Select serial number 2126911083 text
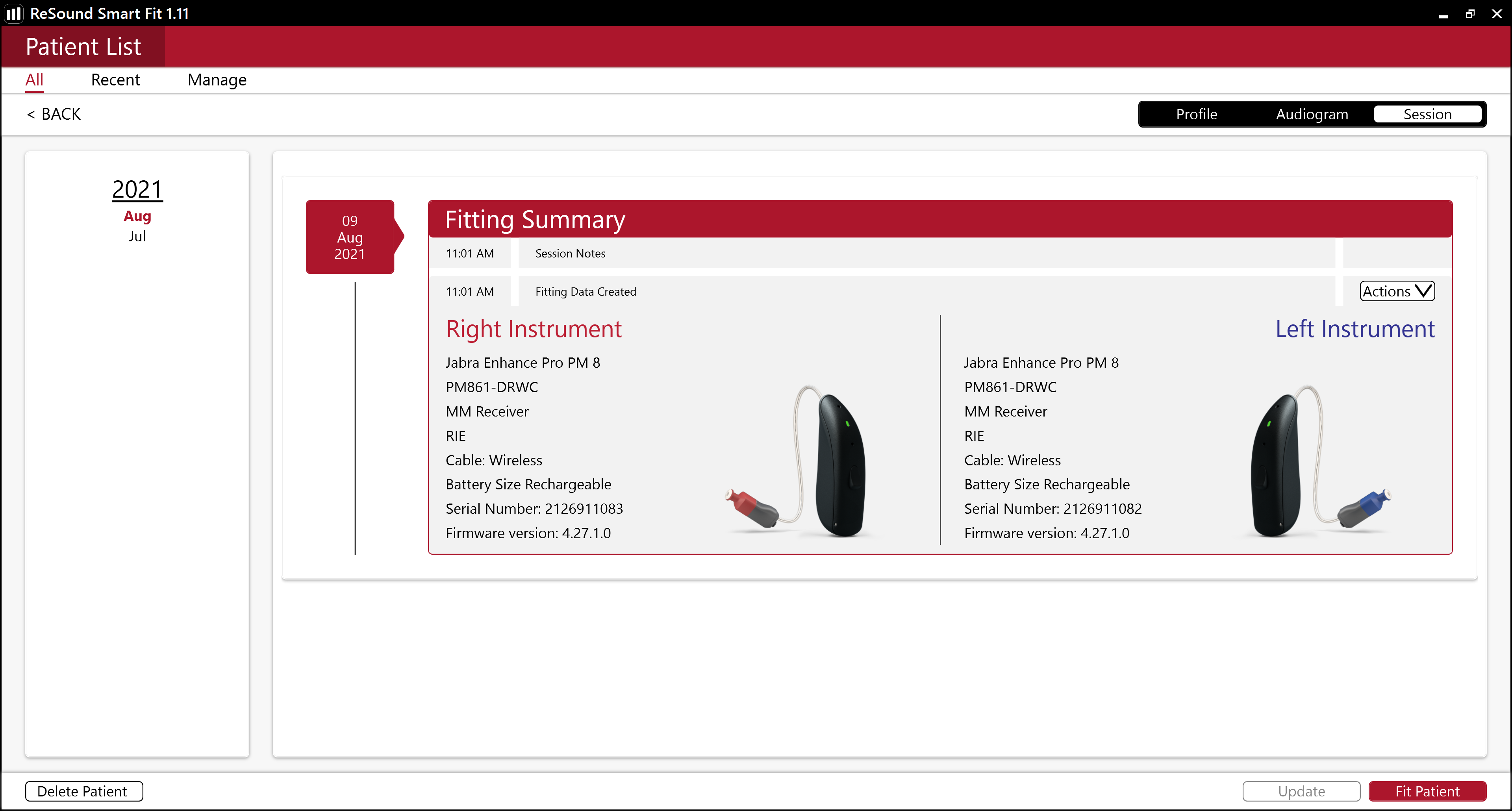Screen dimensions: 1512x811 [x=584, y=509]
